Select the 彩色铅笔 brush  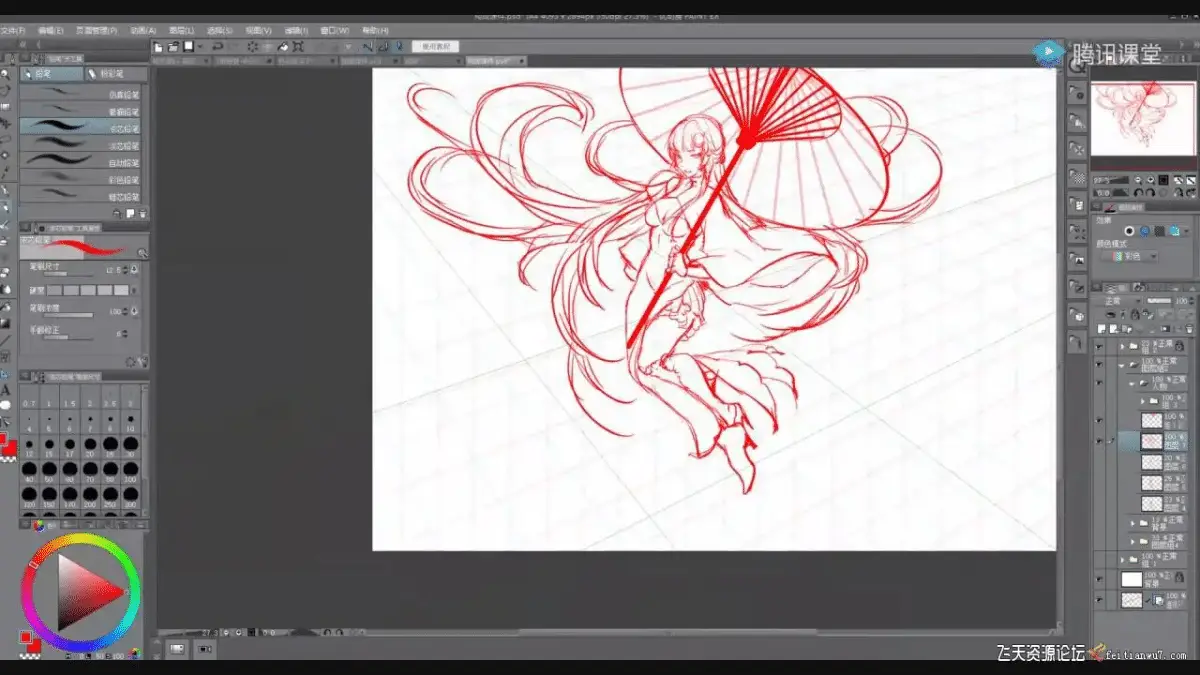[81, 178]
